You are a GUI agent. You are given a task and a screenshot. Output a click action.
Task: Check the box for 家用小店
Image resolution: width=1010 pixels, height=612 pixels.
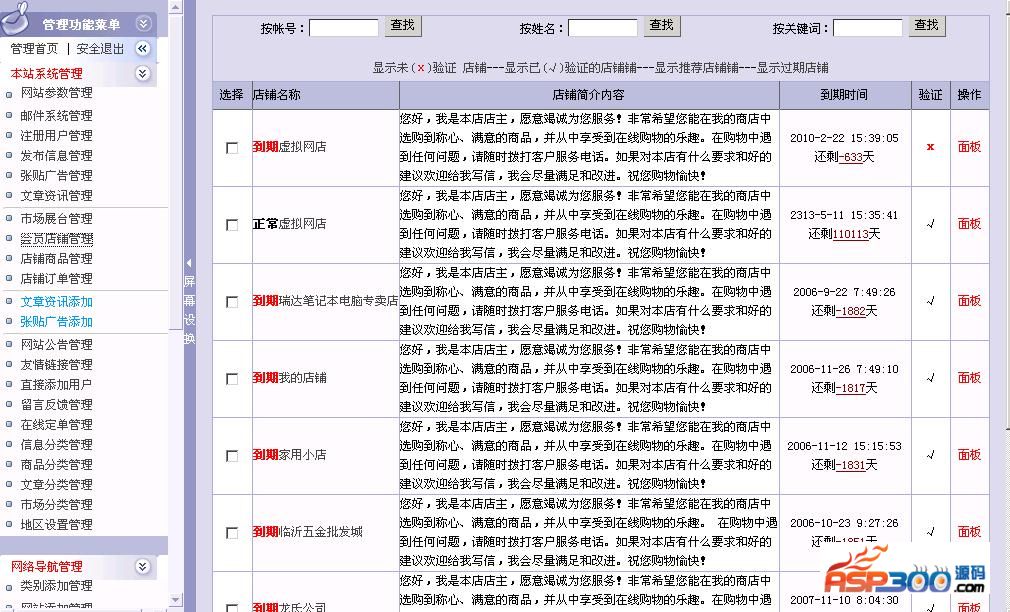pos(232,456)
